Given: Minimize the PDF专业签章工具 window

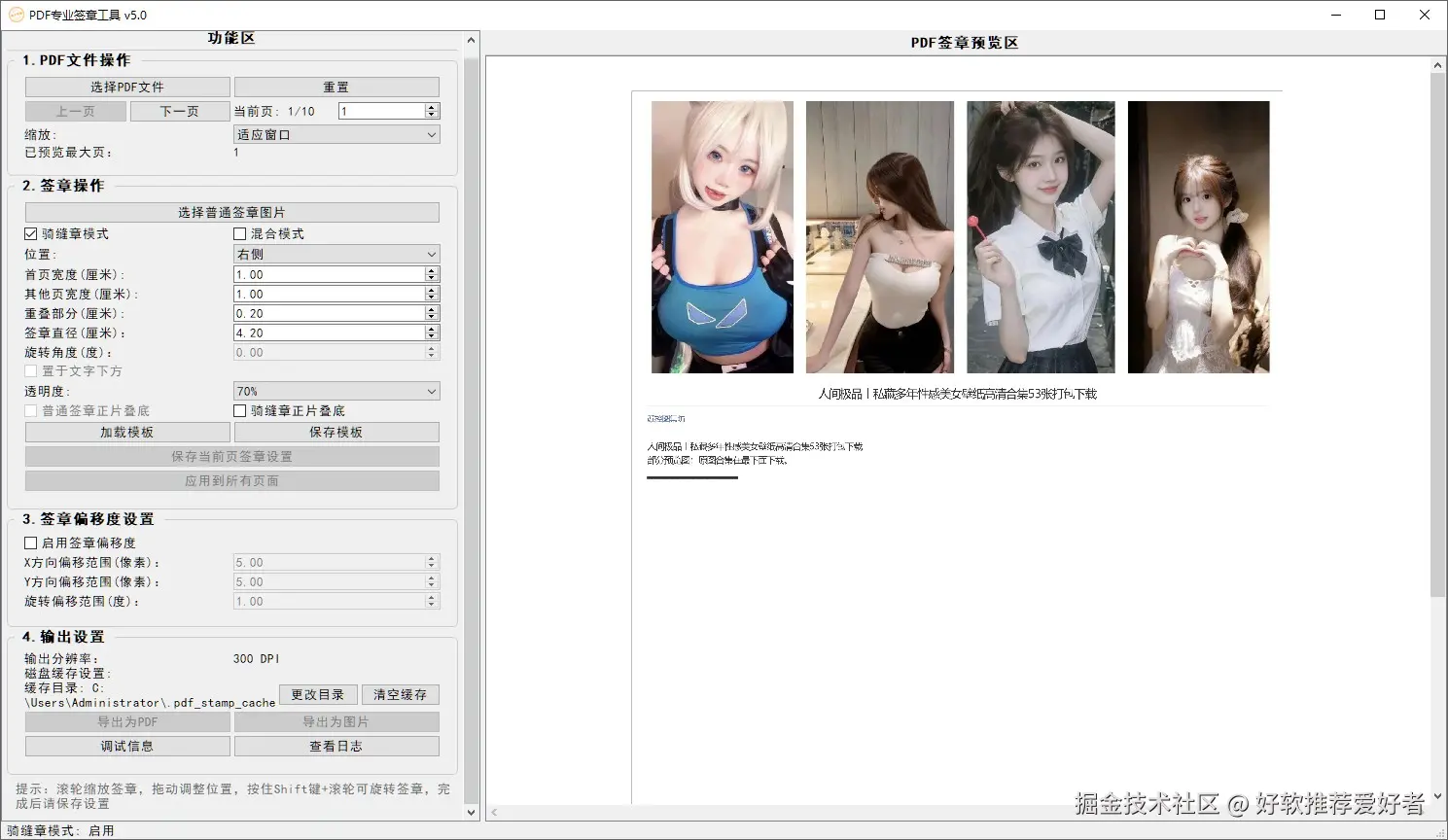Looking at the screenshot, I should (1335, 15).
